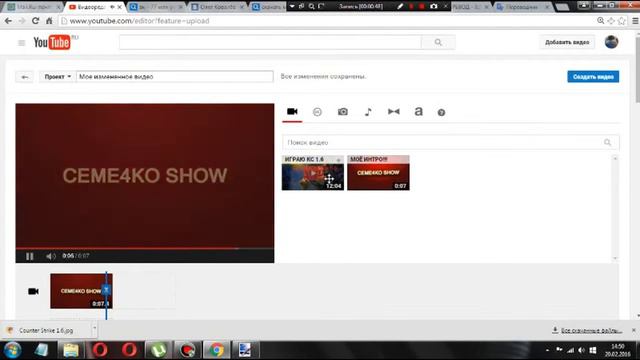Open File Explorer from the taskbar
This screenshot has height=360, width=640.
(x=71, y=350)
